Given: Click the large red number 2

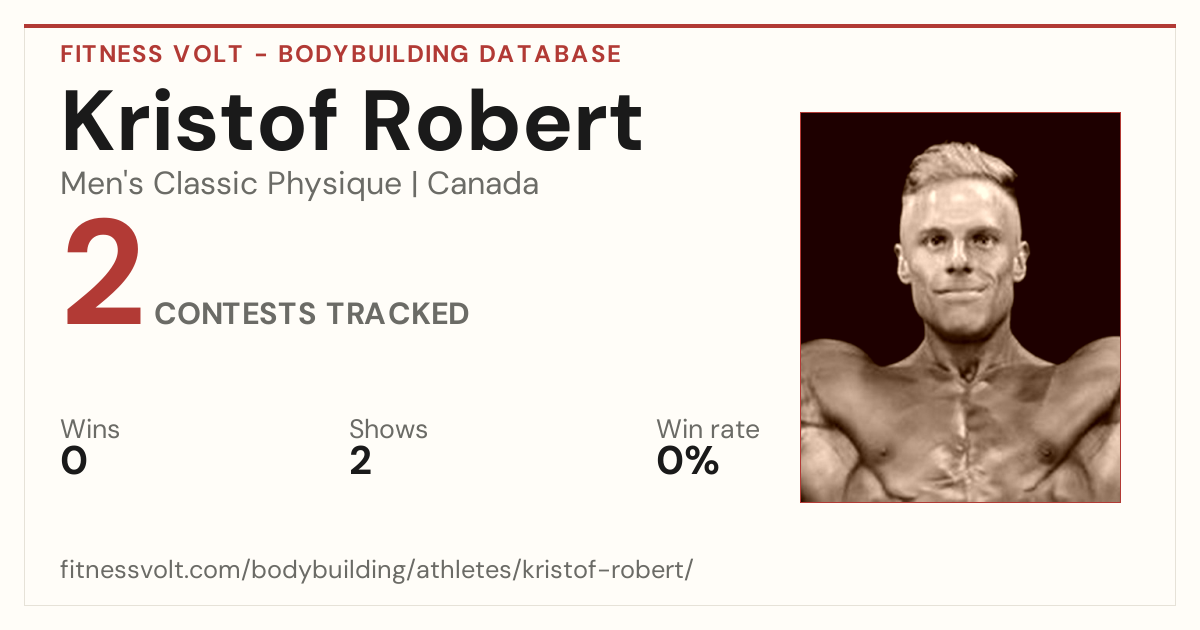Looking at the screenshot, I should point(104,276).
